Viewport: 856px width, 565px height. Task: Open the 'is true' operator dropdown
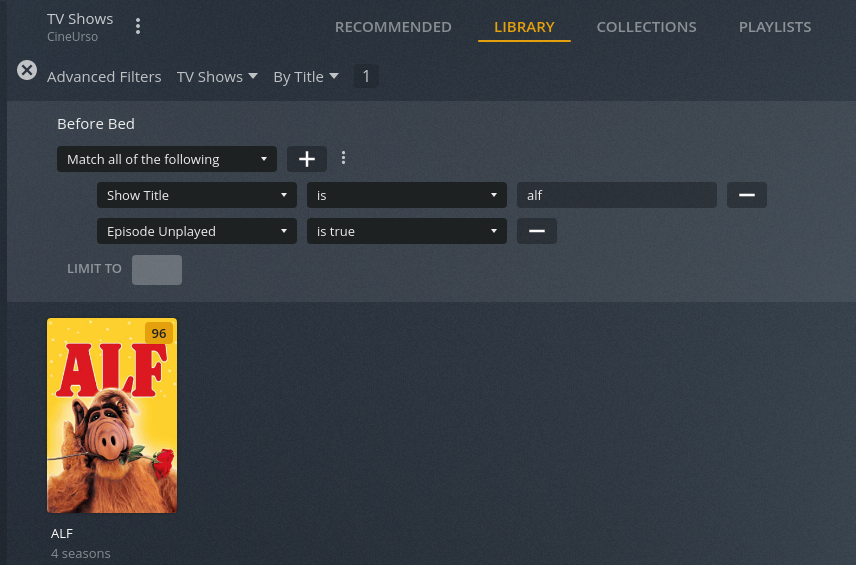[x=407, y=231]
